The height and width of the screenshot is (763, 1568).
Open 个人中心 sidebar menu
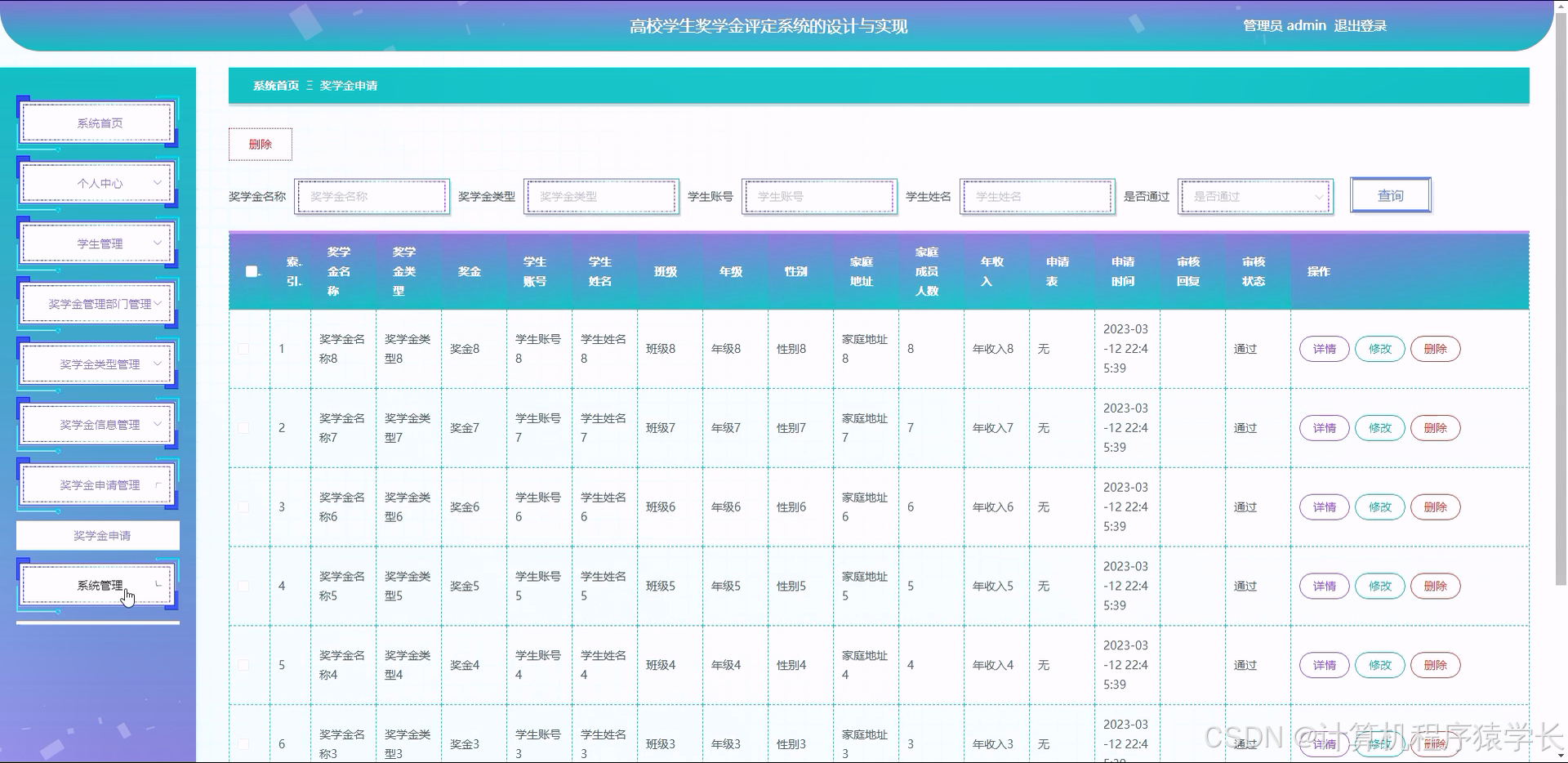pos(97,184)
